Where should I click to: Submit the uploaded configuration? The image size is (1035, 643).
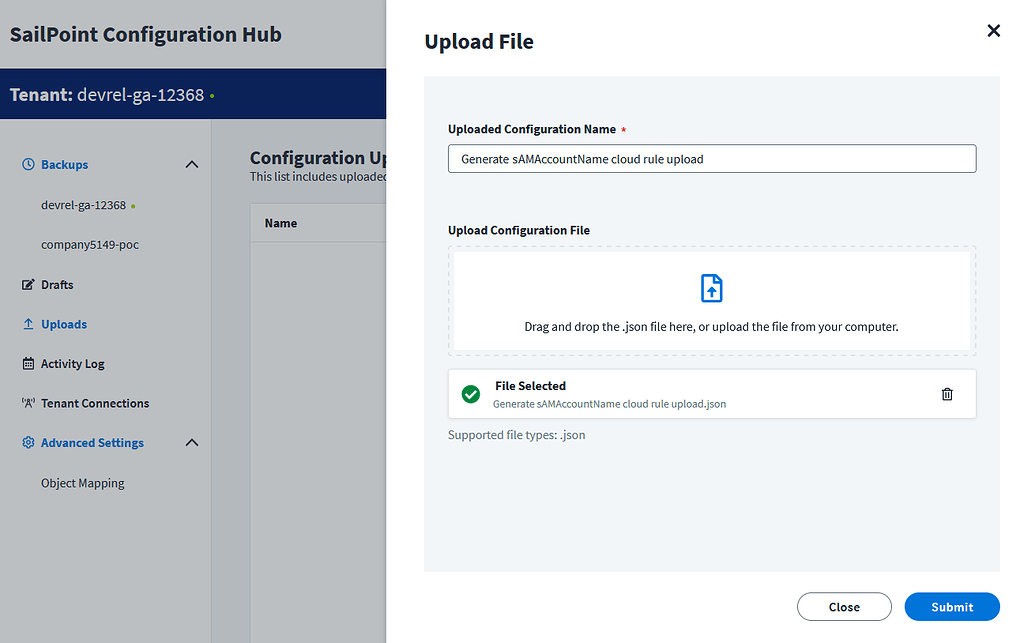[951, 606]
